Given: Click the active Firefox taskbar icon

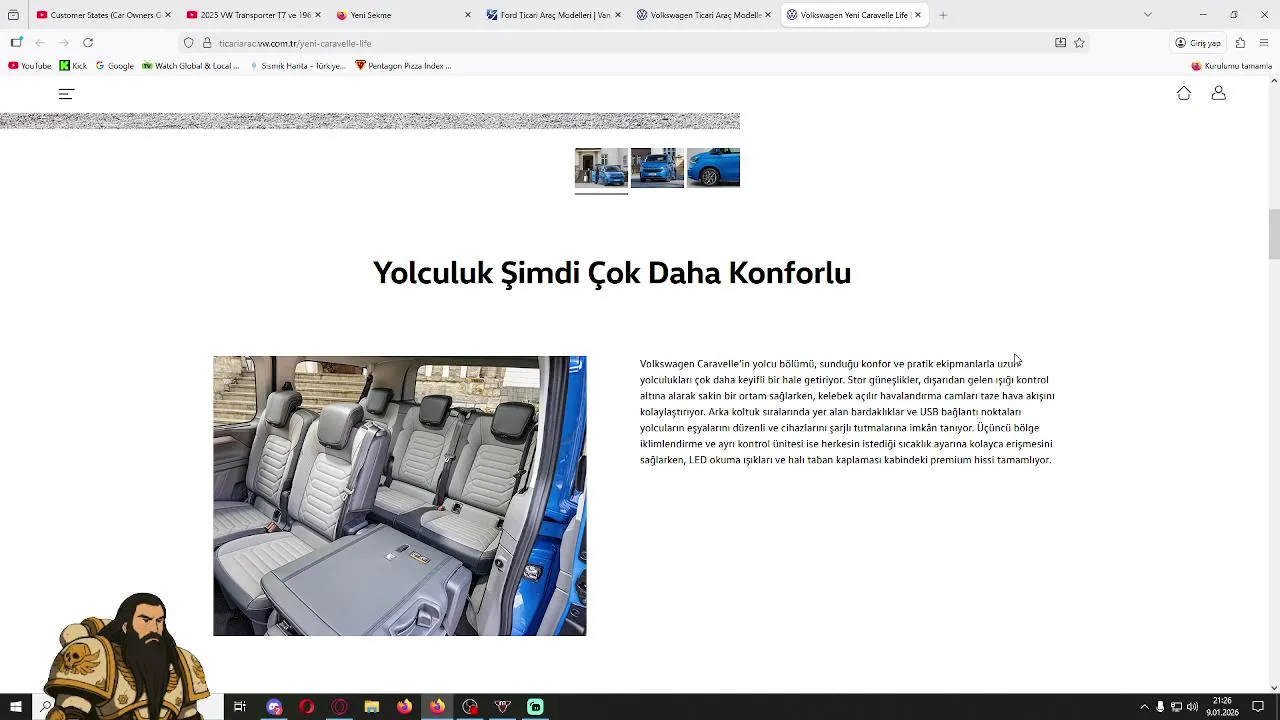Looking at the screenshot, I should (x=437, y=707).
